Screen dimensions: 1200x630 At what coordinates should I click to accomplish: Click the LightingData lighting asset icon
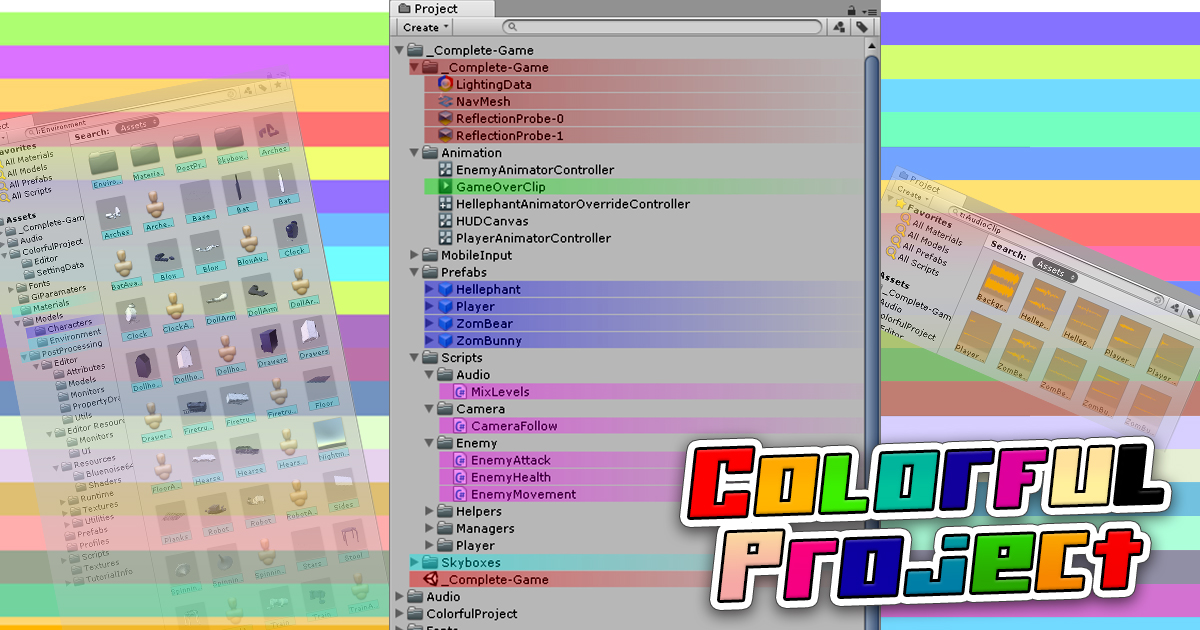pyautogui.click(x=443, y=85)
